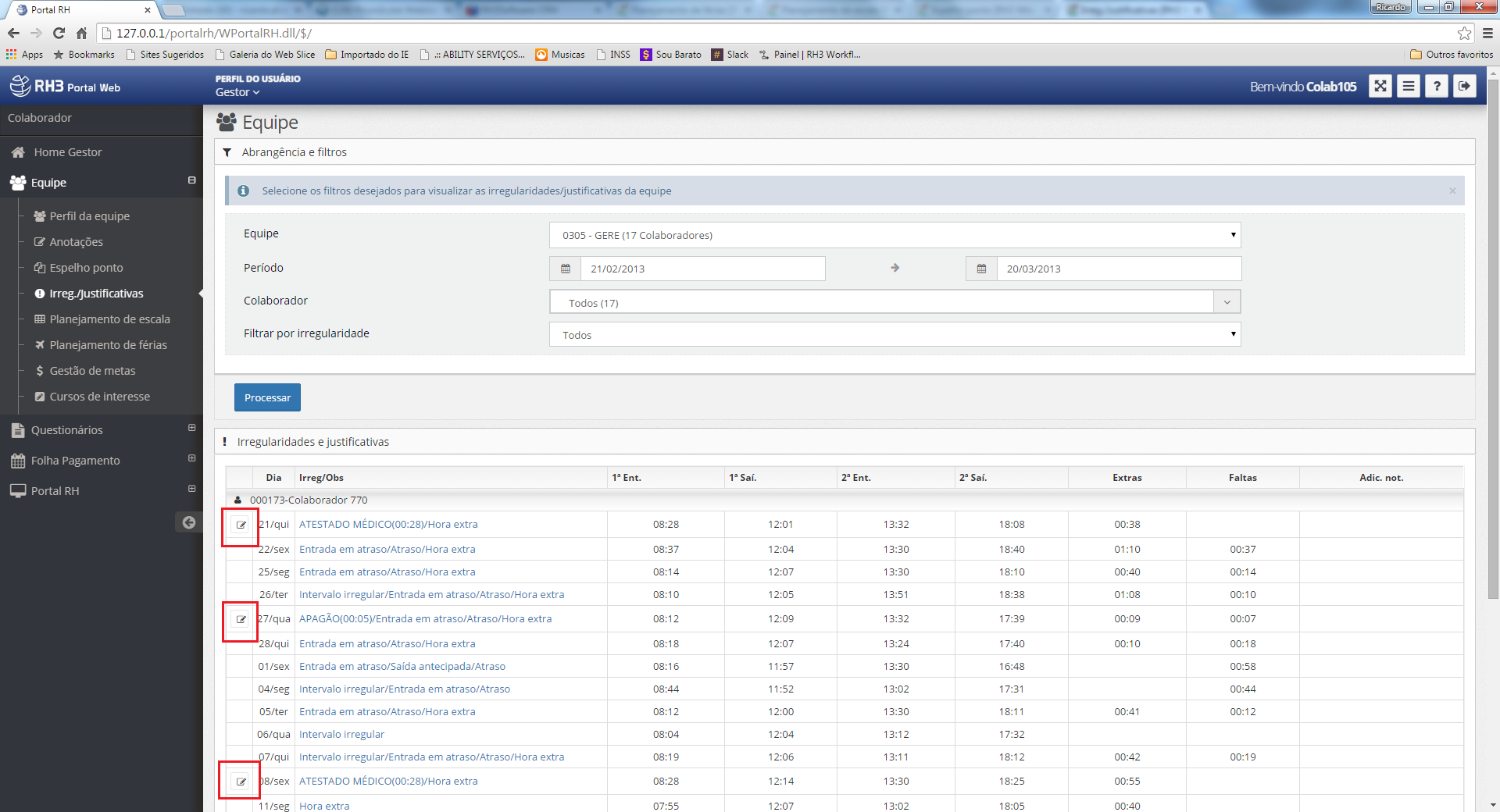Image resolution: width=1500 pixels, height=812 pixels.
Task: Open Planejamento de férias menu item
Action: click(108, 345)
